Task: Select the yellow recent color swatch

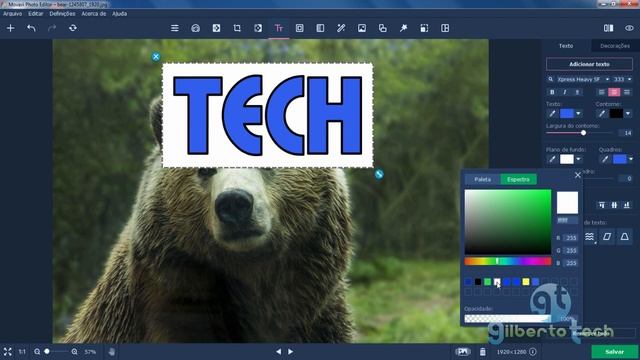Action: [x=526, y=282]
